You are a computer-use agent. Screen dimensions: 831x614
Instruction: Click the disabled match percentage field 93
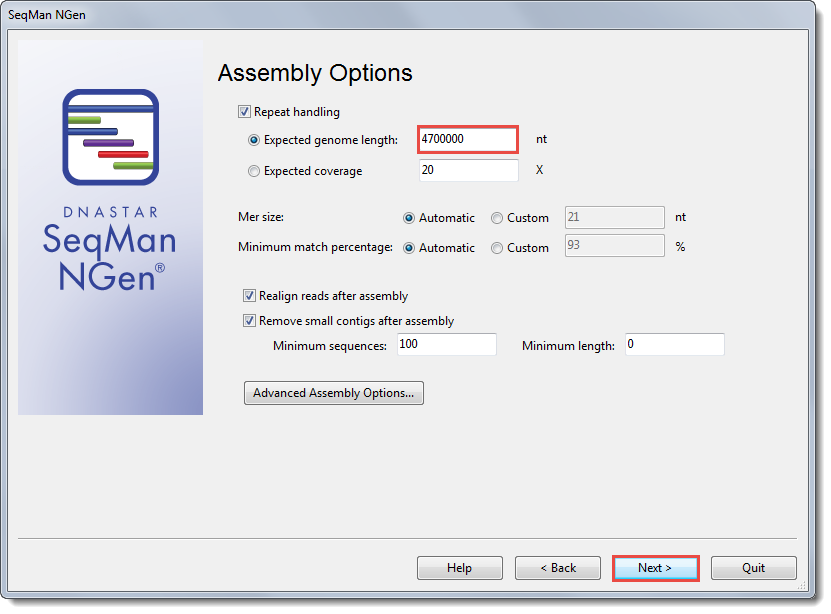click(615, 245)
